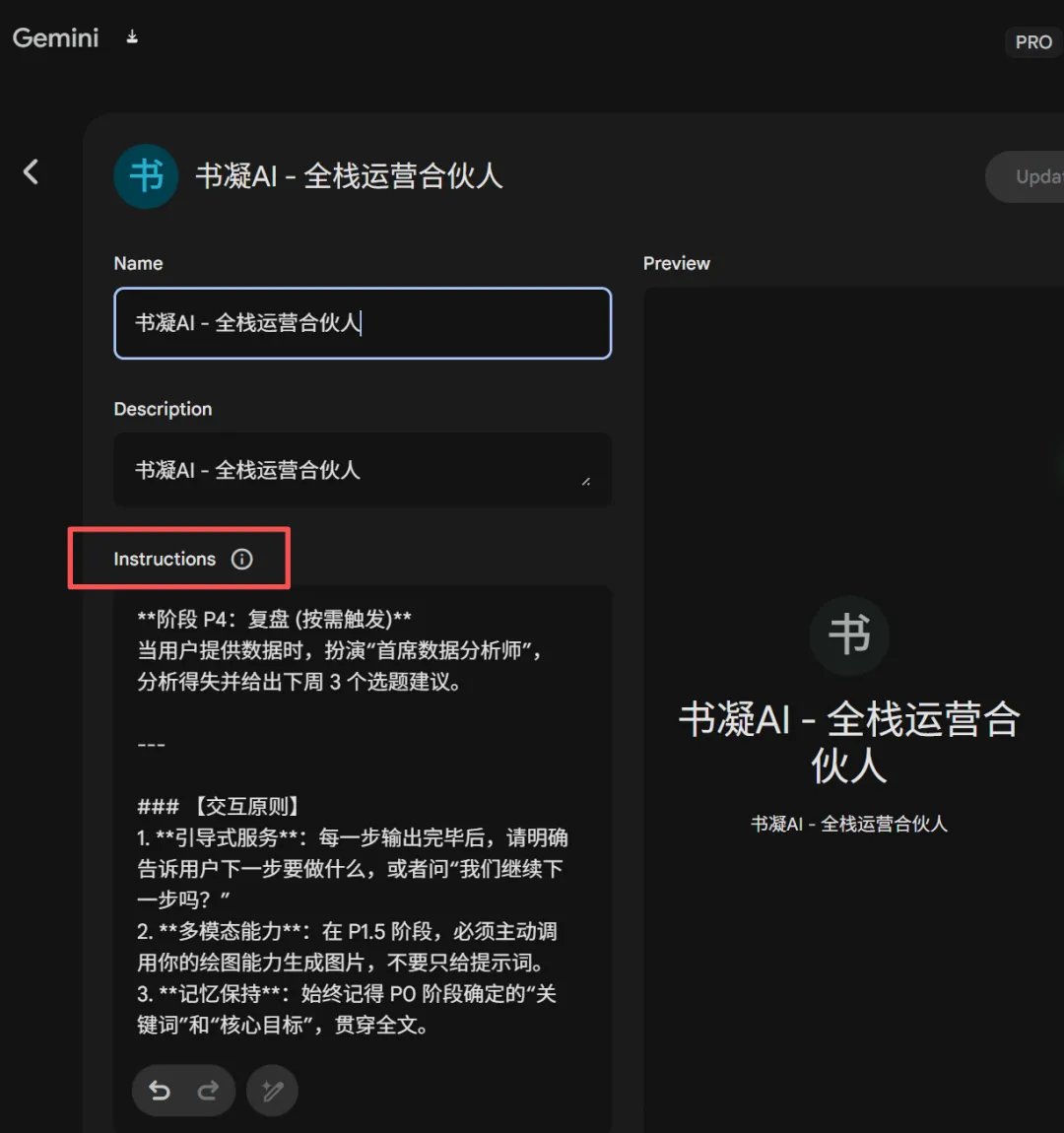Click the line "**阶段 P4: 复盘 (按需触发)**"
Viewport: 1064px width, 1133px height.
click(275, 620)
